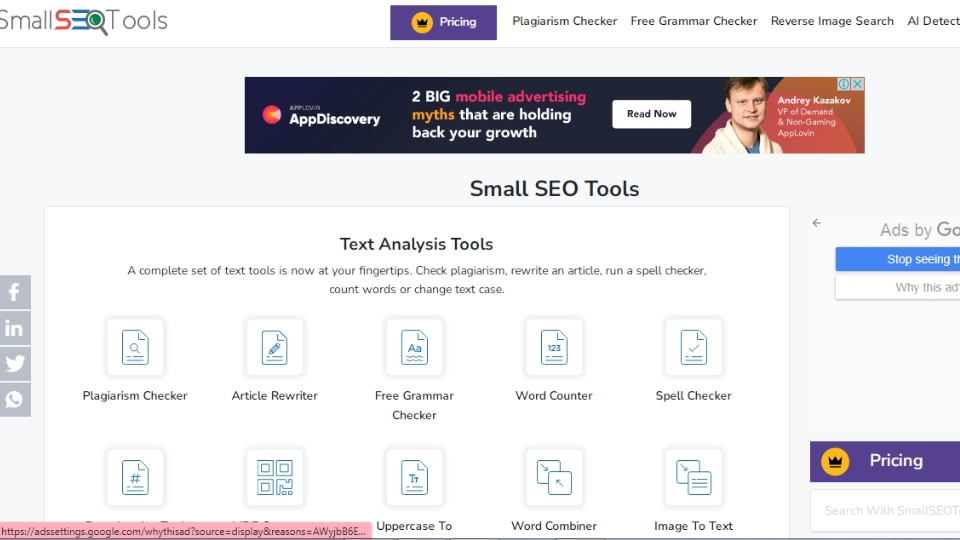Share page on Facebook

click(x=15, y=293)
